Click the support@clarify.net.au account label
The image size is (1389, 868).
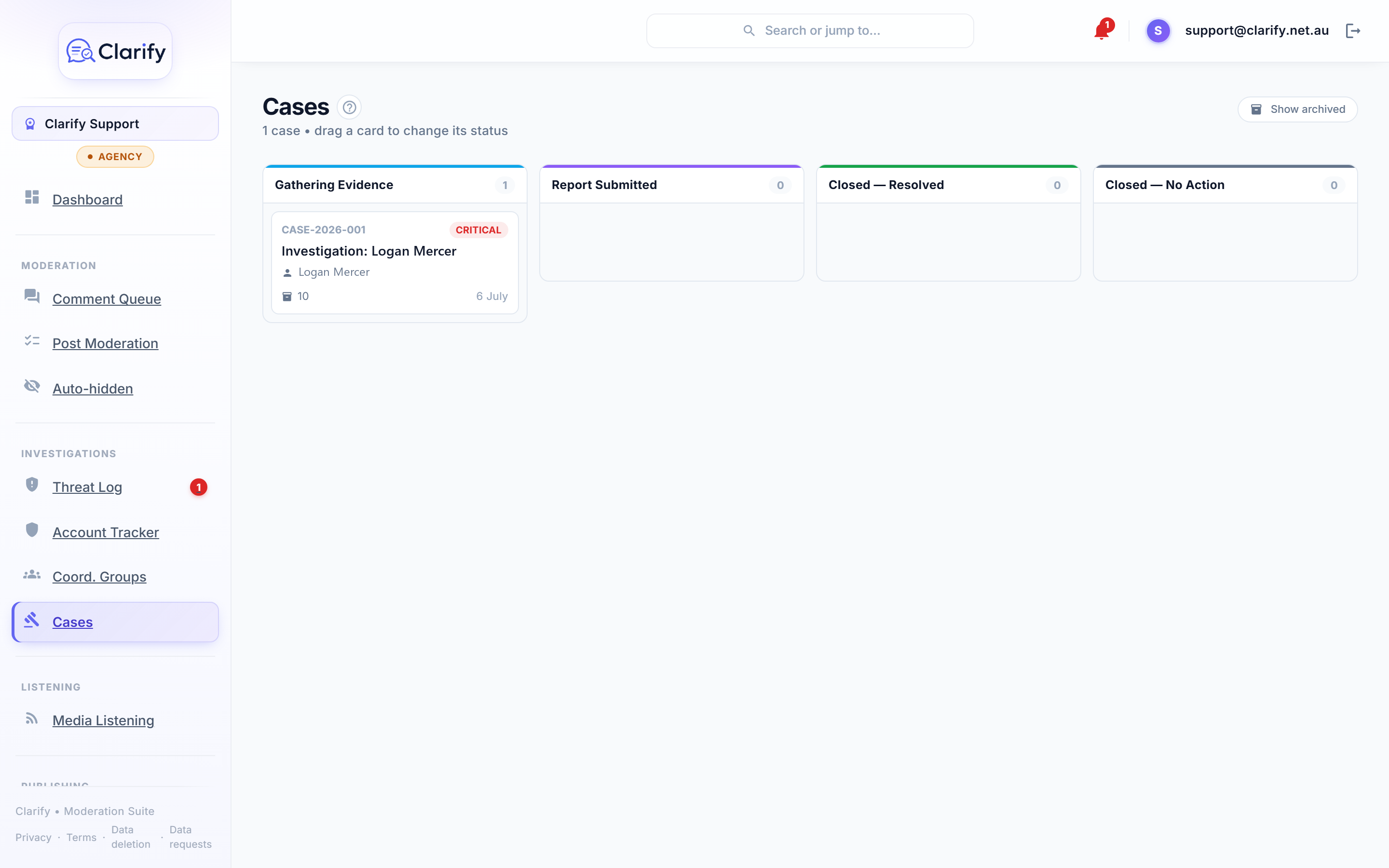1257,30
